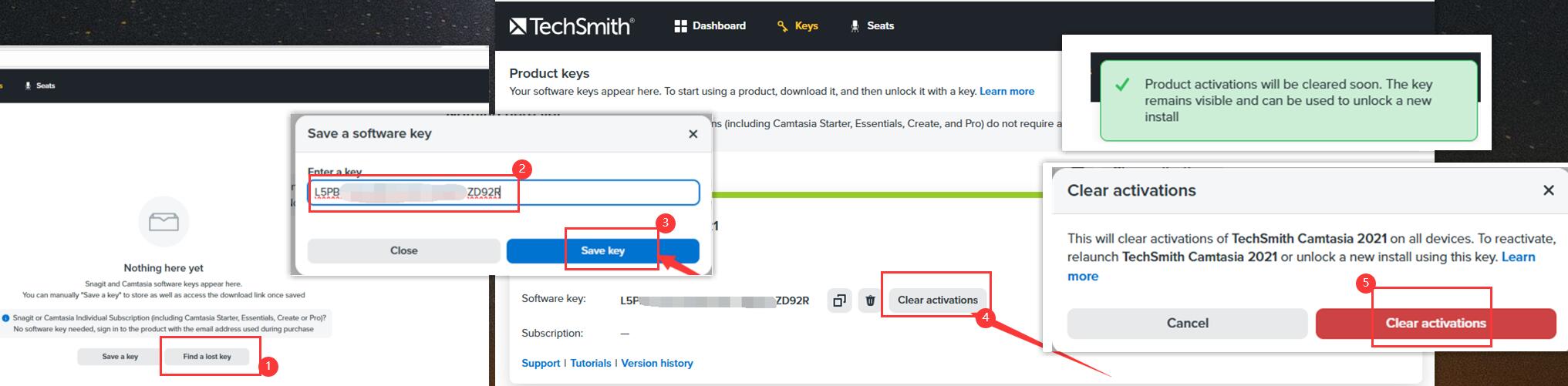The height and width of the screenshot is (386, 1568).
Task: Click the Save a key button
Action: (x=120, y=357)
